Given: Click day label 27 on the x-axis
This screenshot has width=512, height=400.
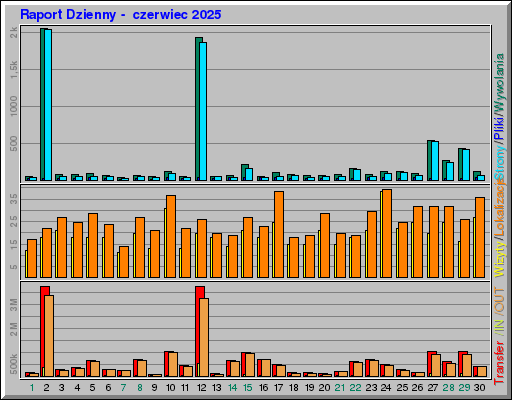Looking at the screenshot, I should [432, 388].
